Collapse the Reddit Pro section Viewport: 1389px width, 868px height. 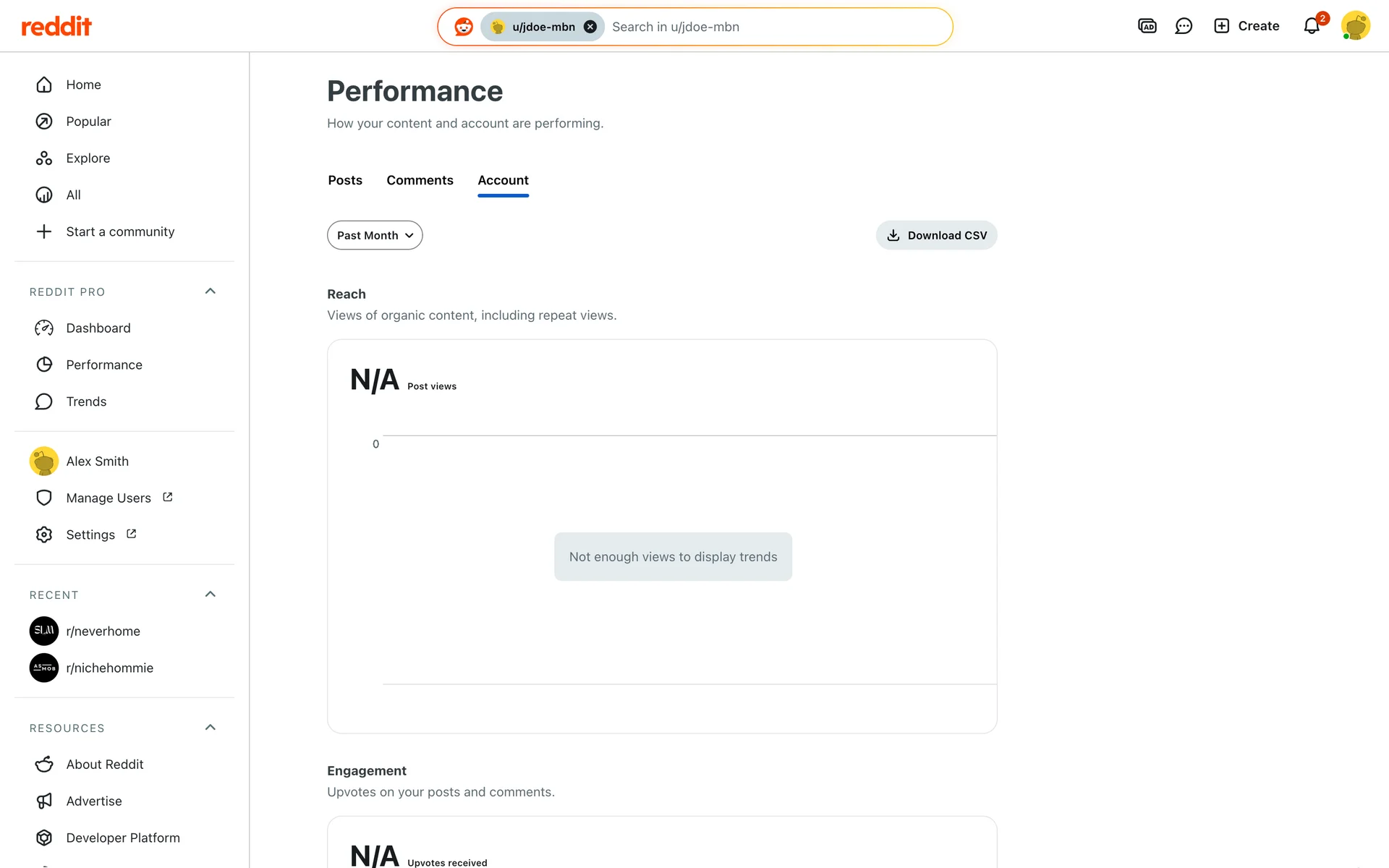point(211,292)
